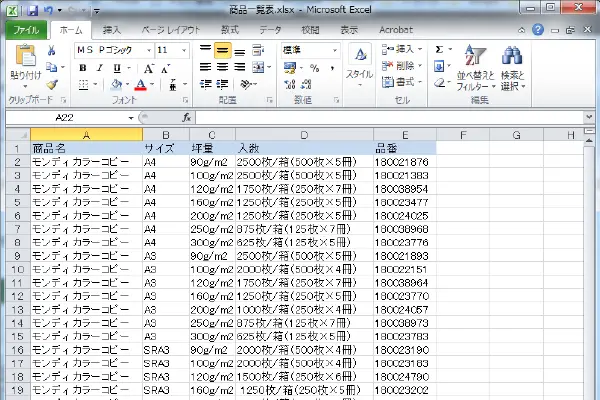The width and height of the screenshot is (600, 400).
Task: Apply percent style
Action: 315,68
